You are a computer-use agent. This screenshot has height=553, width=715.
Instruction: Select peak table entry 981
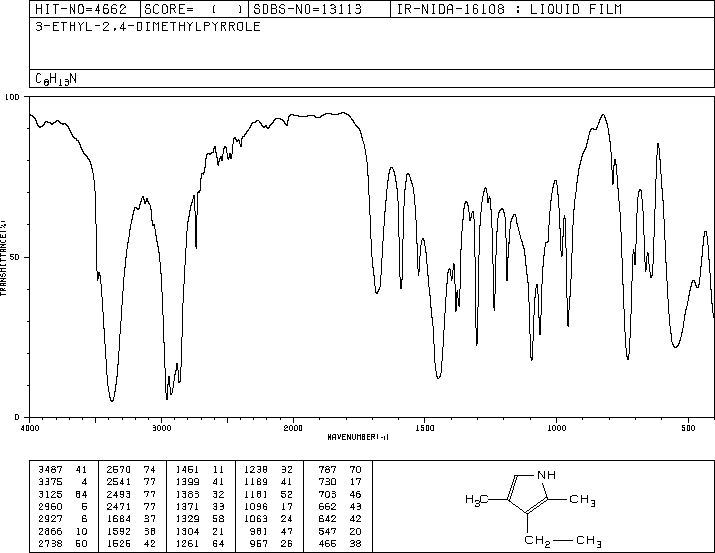coord(259,531)
